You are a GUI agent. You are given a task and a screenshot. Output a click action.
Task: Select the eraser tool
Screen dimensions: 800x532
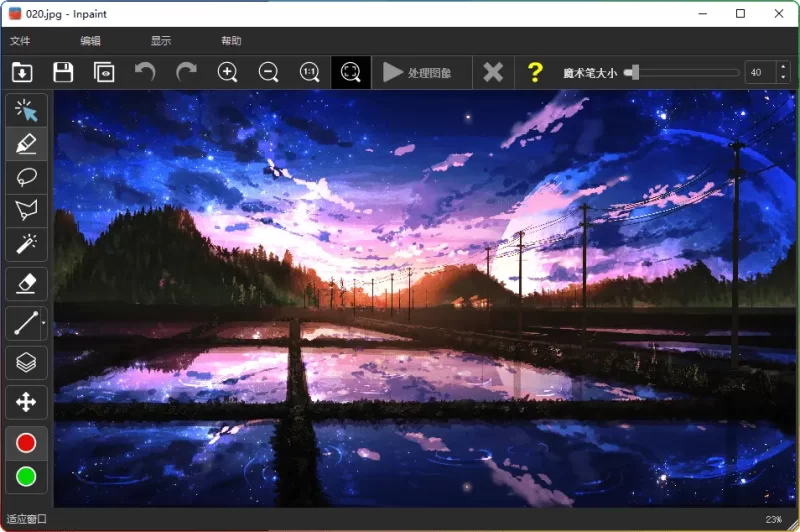pyautogui.click(x=27, y=284)
